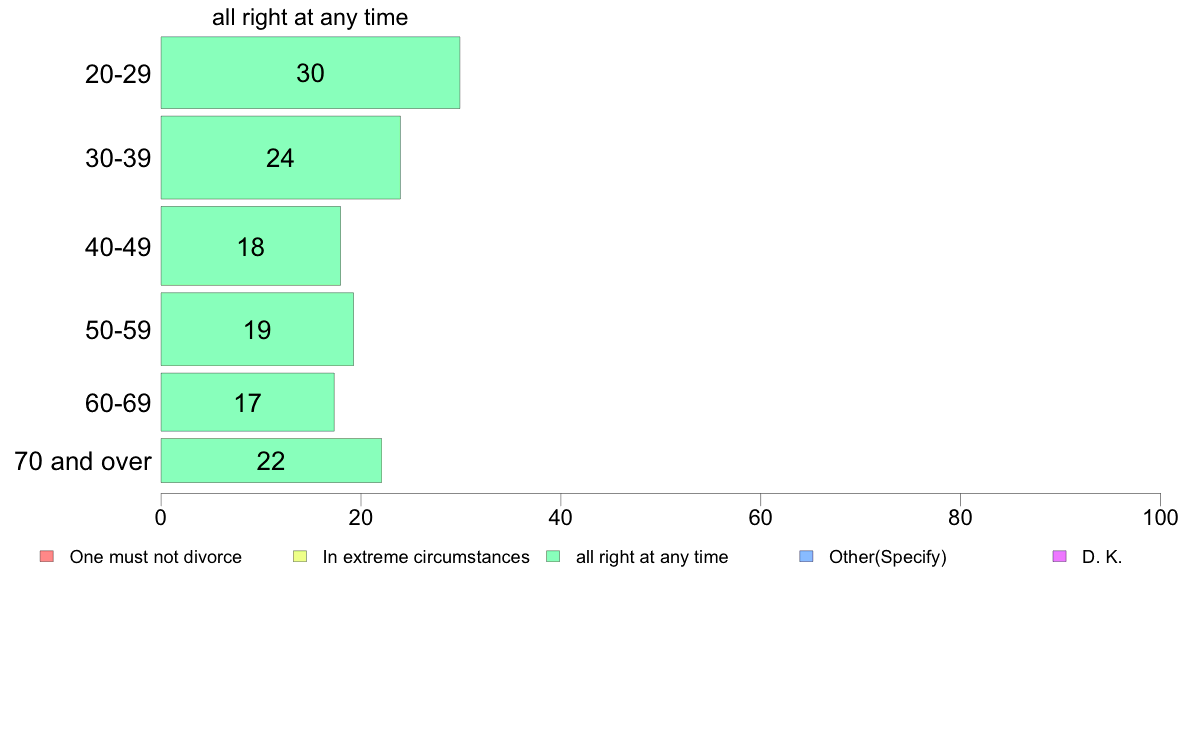Click the D. K. legend label
Screen dimensions: 1188x736
coord(1102,557)
